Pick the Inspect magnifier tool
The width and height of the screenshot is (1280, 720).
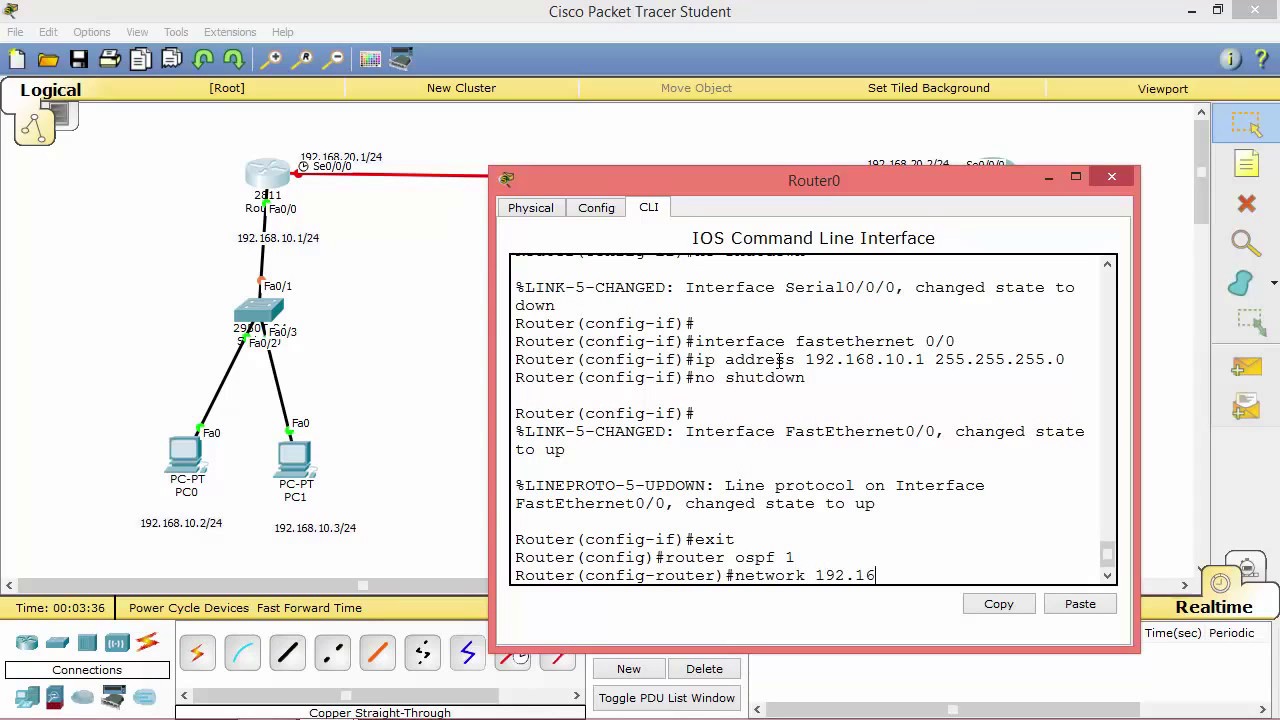point(1246,243)
